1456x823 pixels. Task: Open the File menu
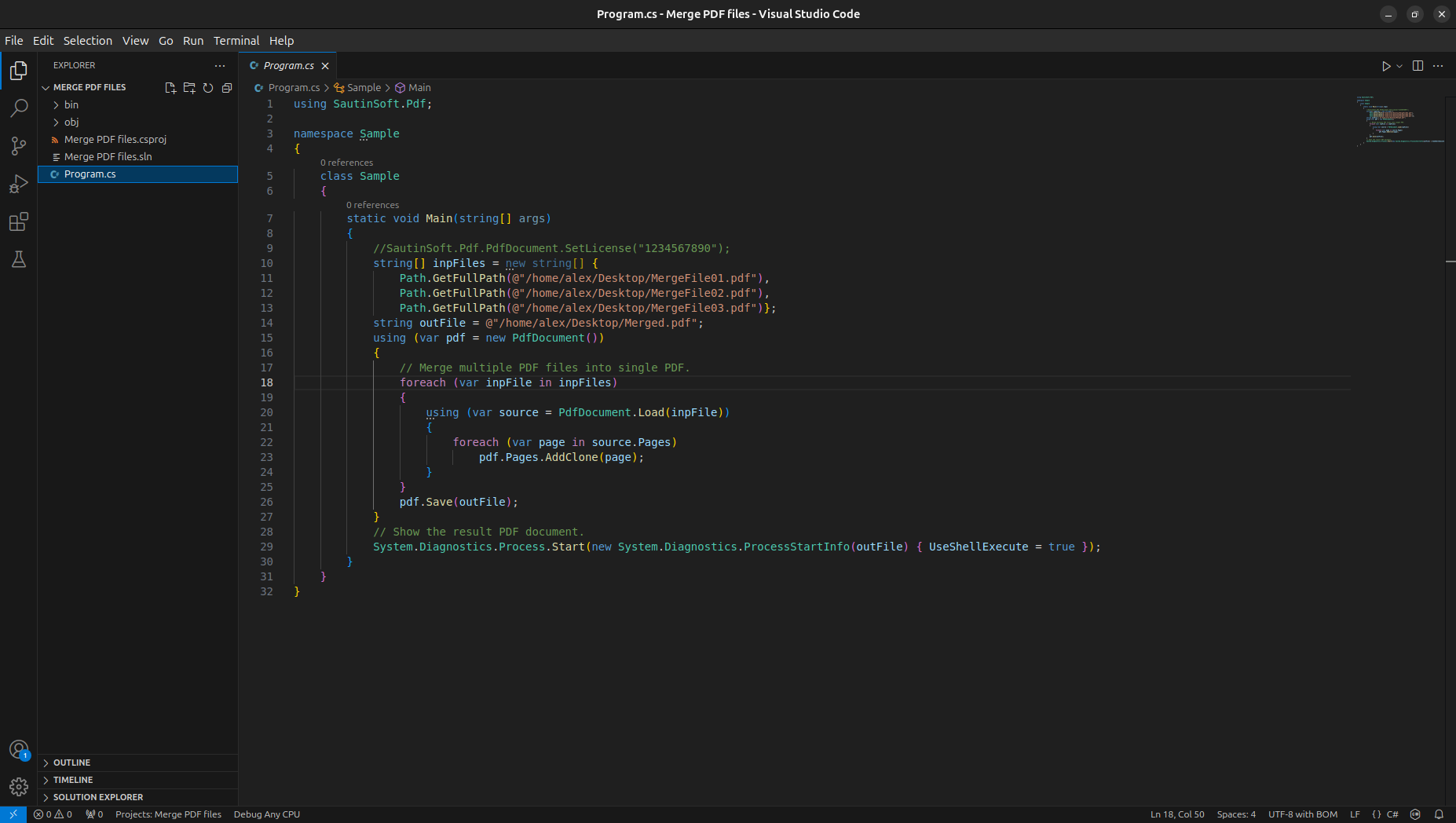(14, 41)
